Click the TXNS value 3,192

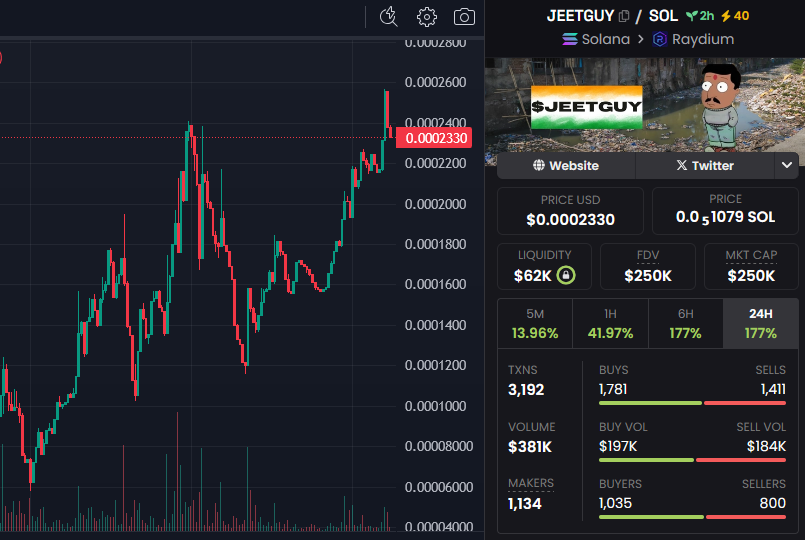[526, 390]
